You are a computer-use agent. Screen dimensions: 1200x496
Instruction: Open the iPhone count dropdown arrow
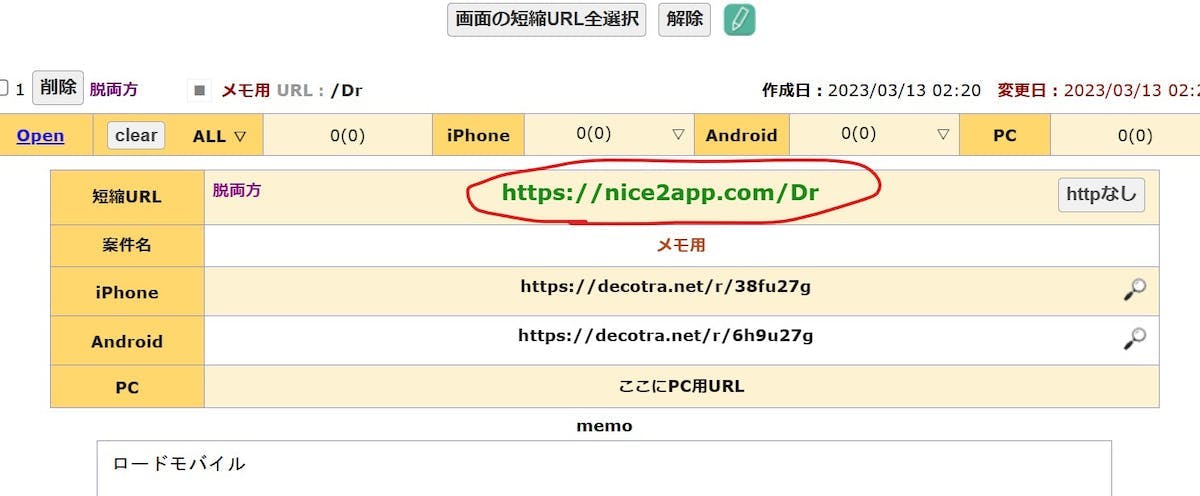[x=678, y=134]
